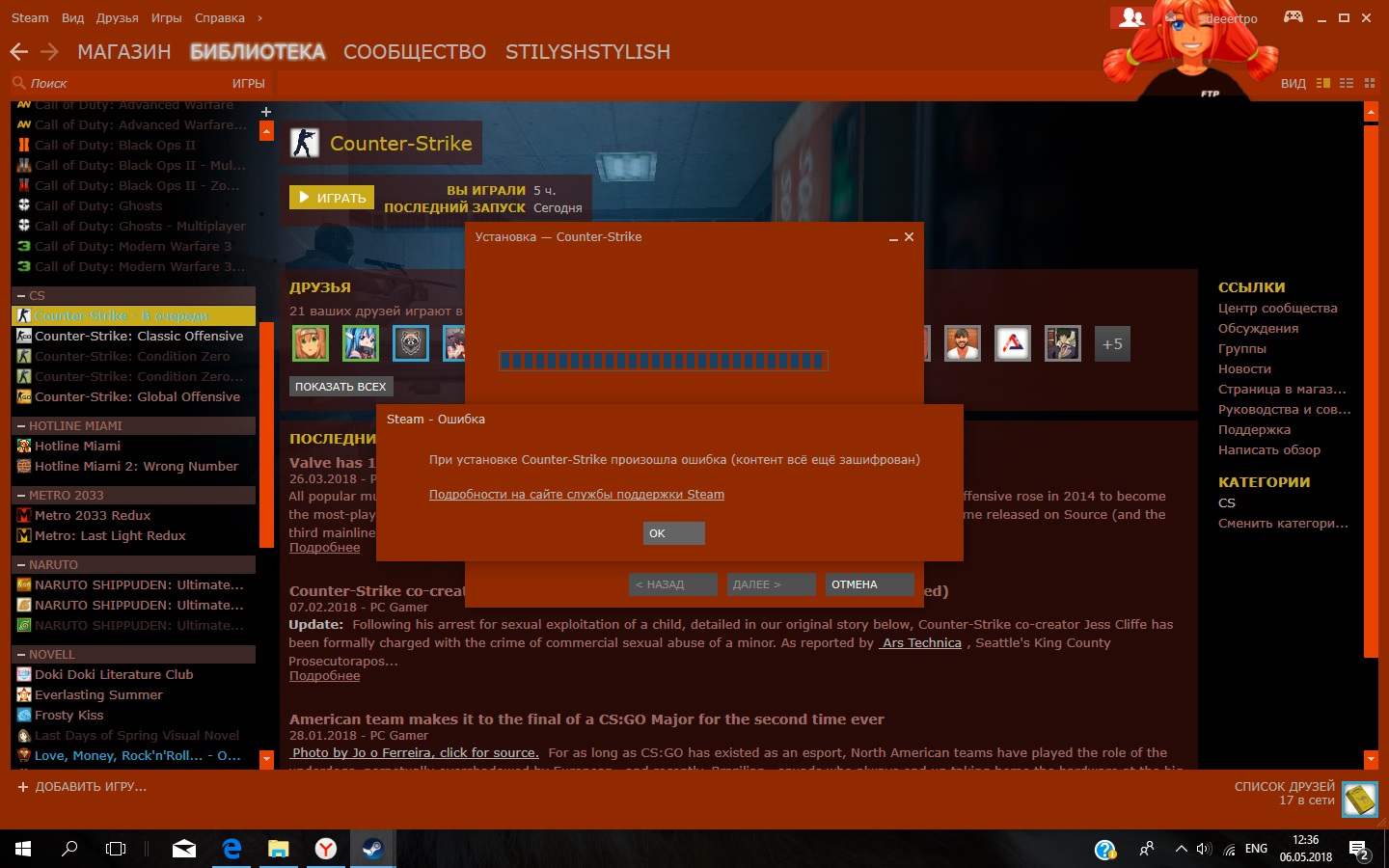1389x868 pixels.
Task: Open the raccoon friend avatar
Action: tap(411, 343)
